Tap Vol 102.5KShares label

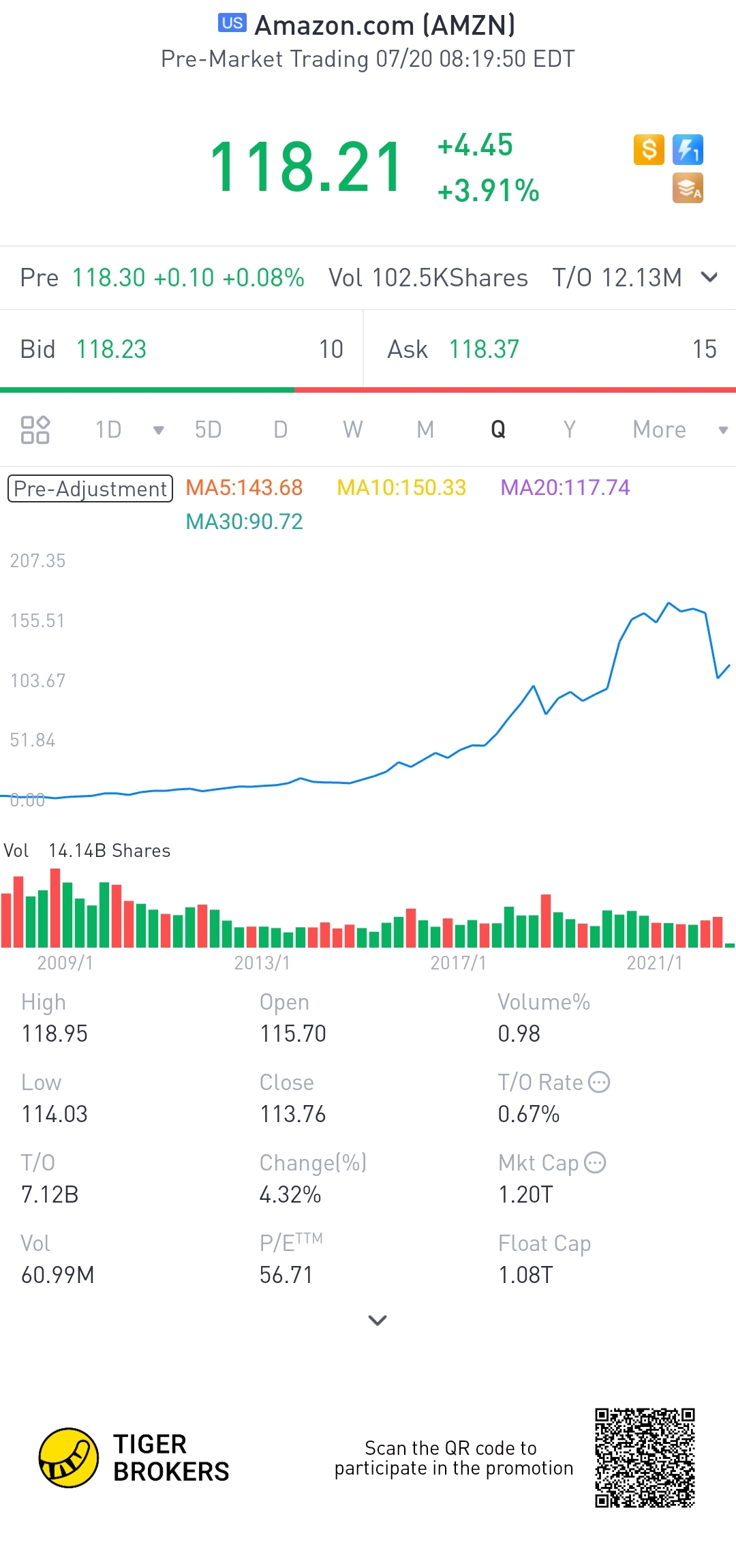[428, 277]
